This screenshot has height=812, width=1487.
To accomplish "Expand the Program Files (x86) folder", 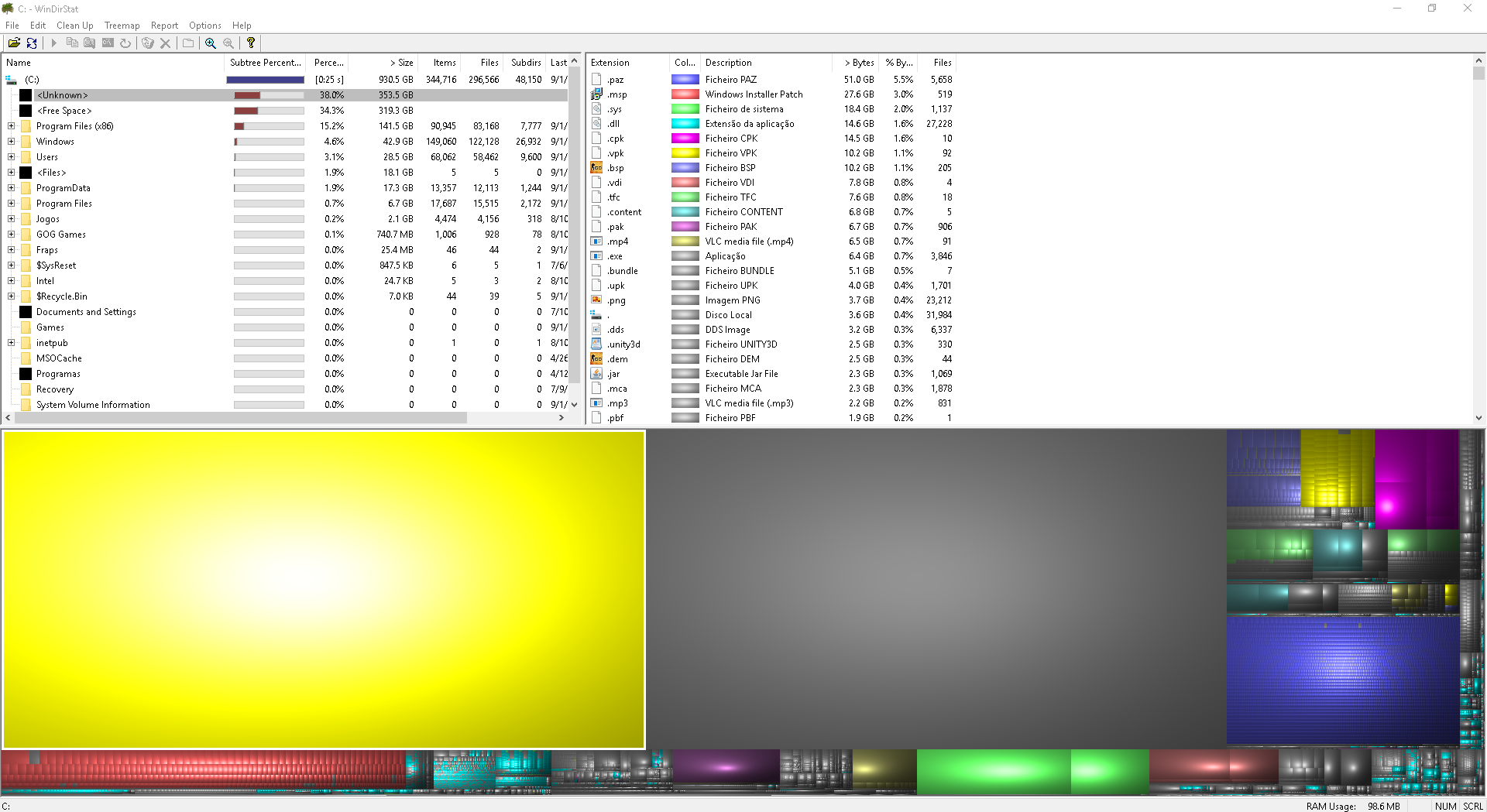I will [x=11, y=126].
